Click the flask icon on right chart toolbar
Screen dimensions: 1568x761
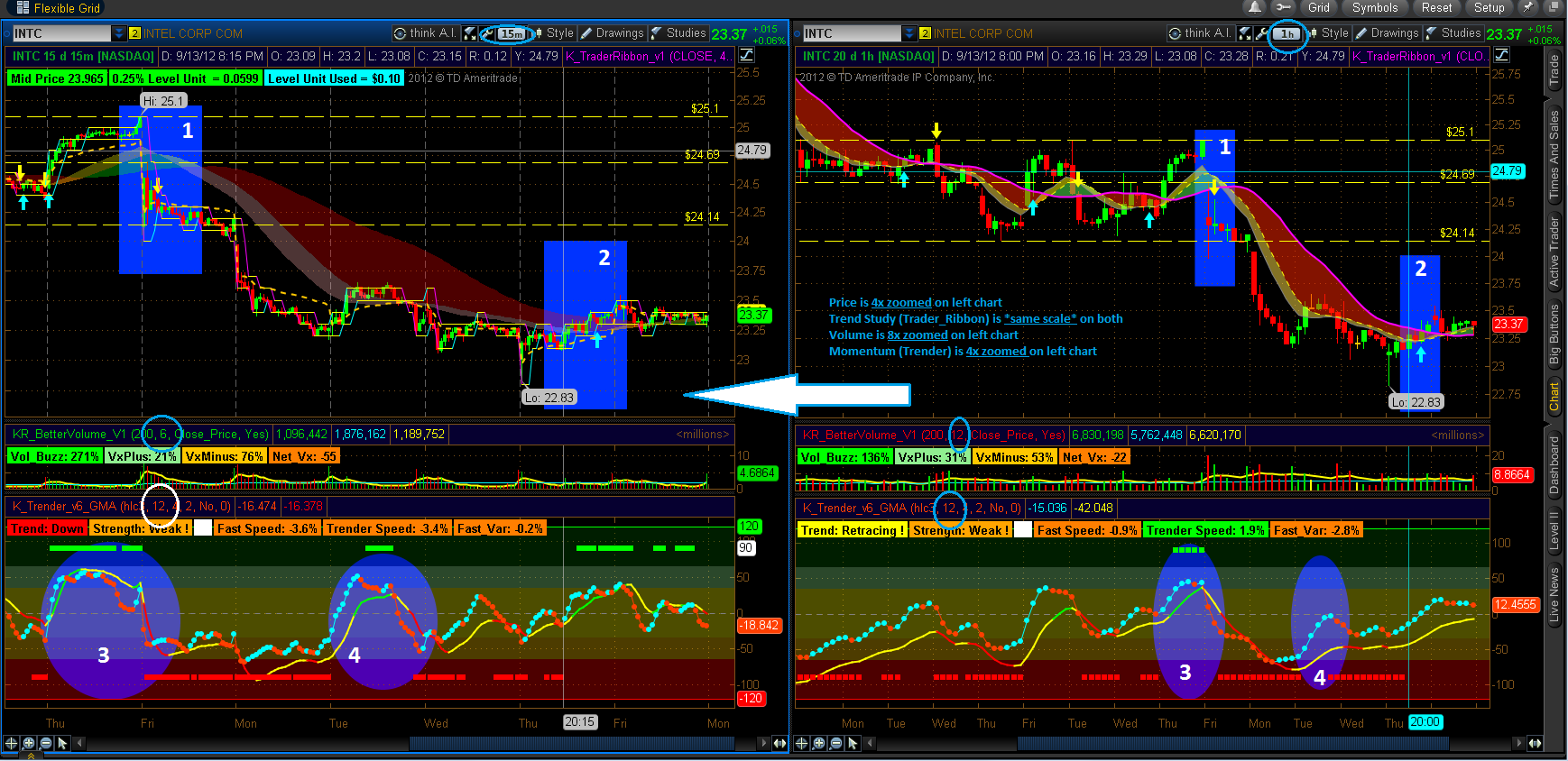point(1245,33)
